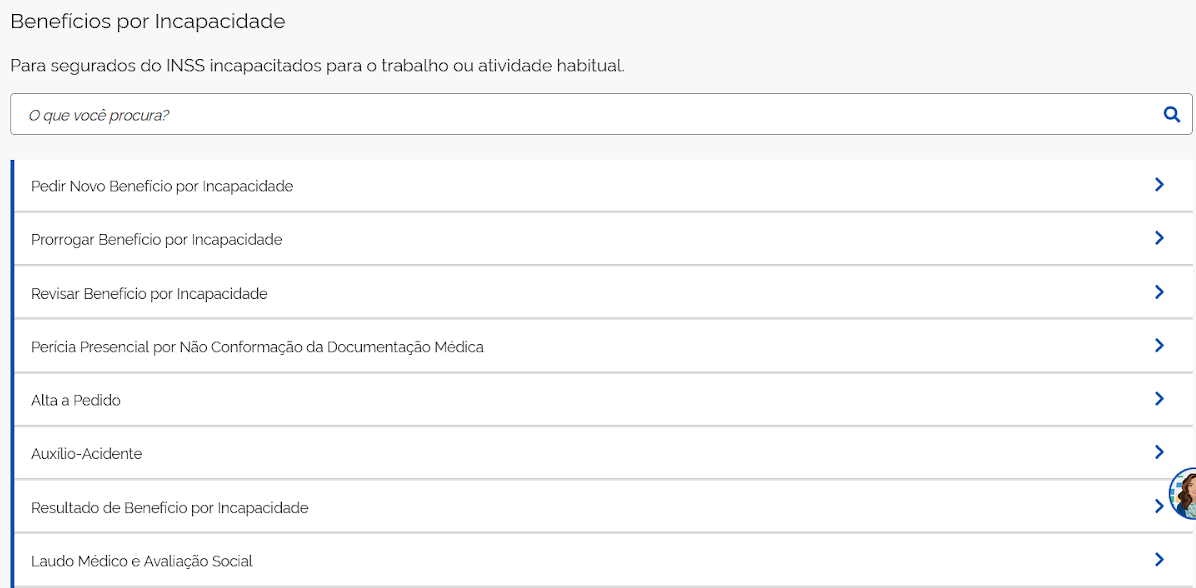The width and height of the screenshot is (1196, 588).
Task: Click chevron beside Perícia Presencial option
Action: coord(1159,345)
